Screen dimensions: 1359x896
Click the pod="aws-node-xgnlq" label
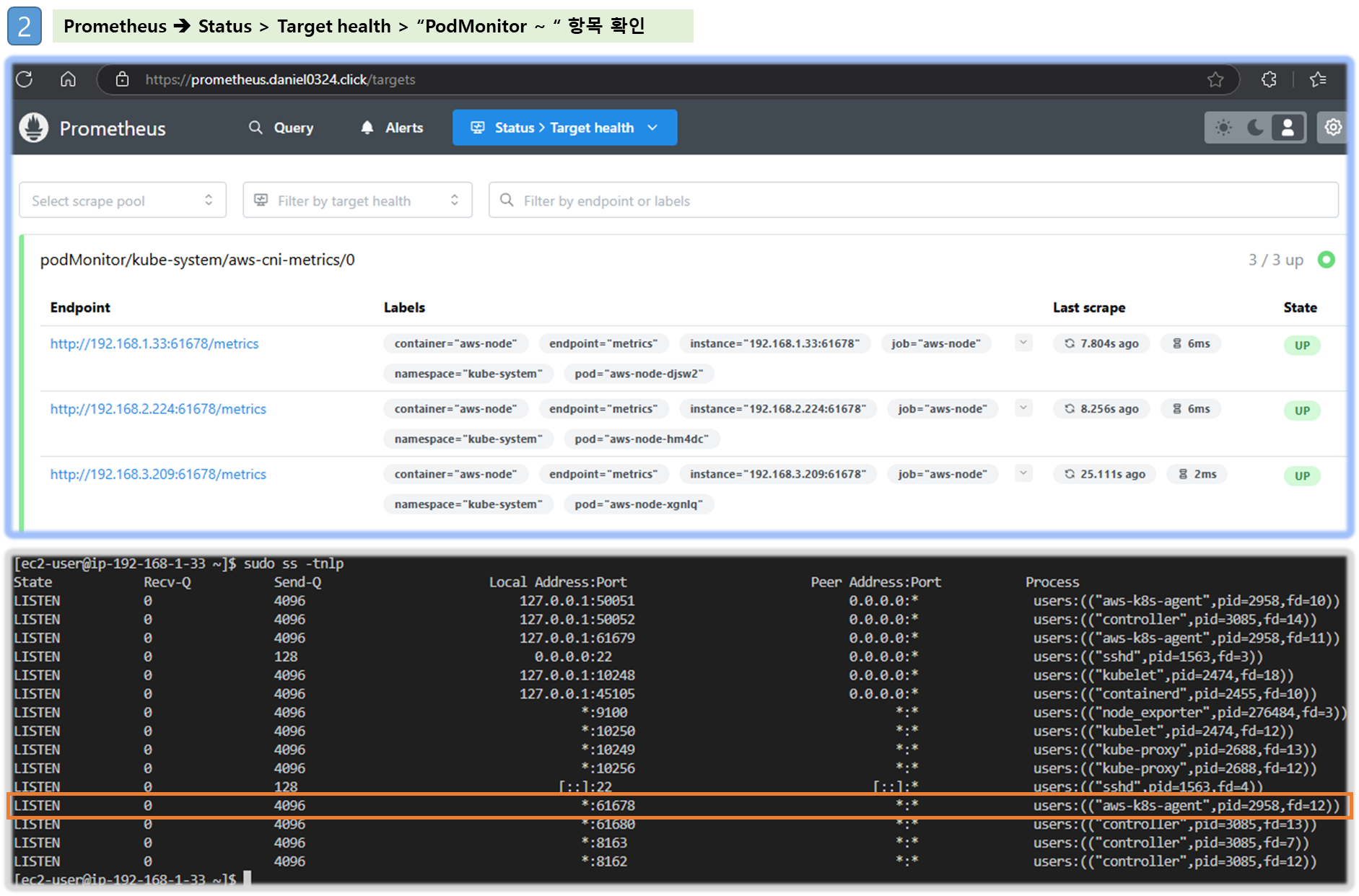tap(639, 504)
